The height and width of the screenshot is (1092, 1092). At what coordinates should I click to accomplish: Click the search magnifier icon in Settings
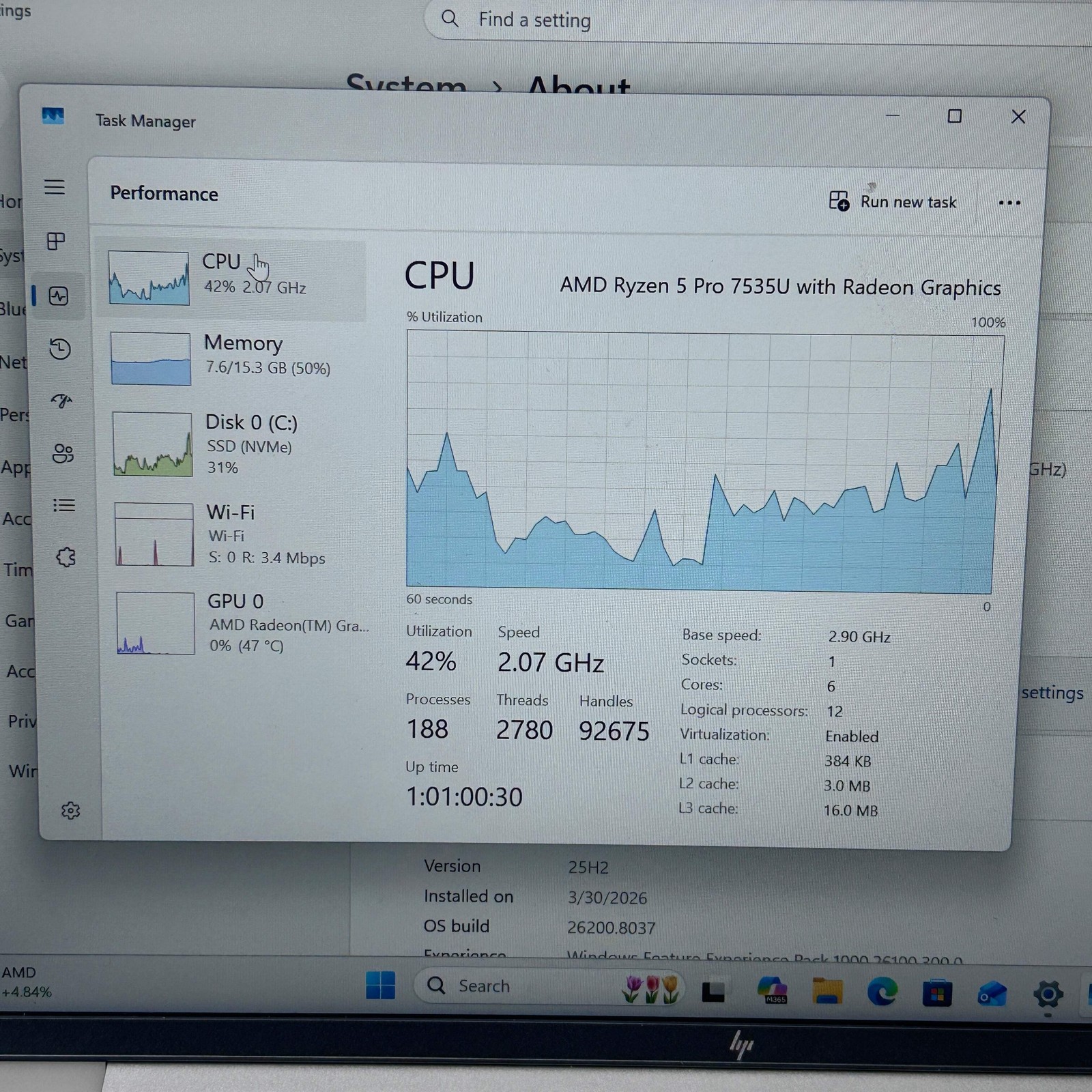point(450,18)
